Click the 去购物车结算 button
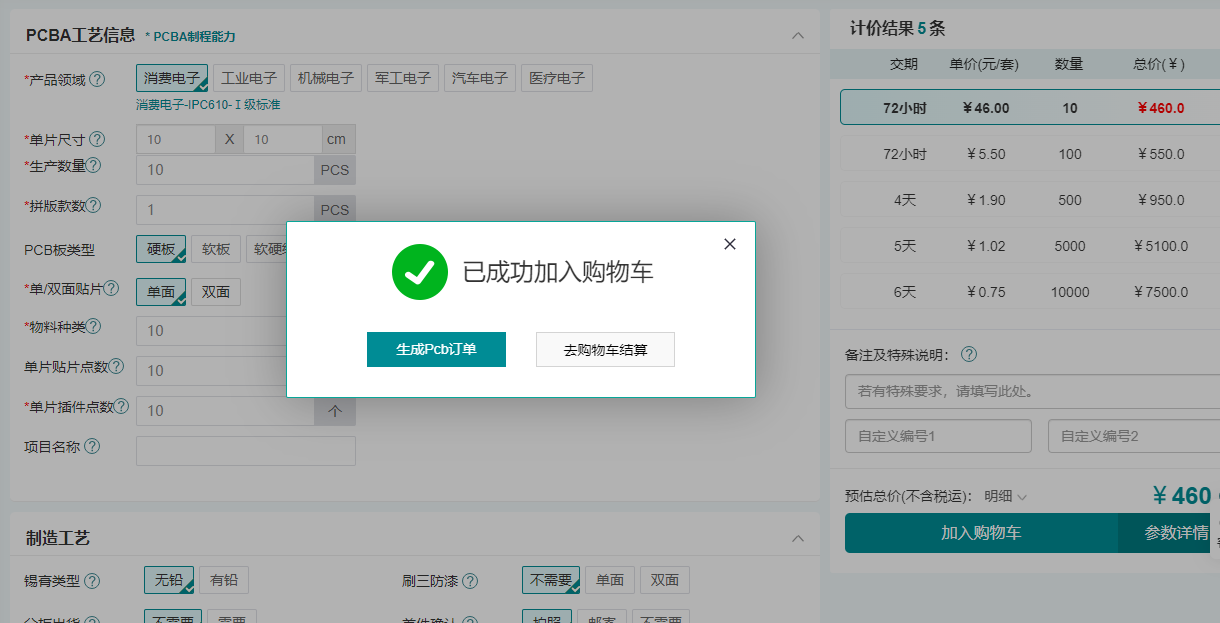This screenshot has width=1220, height=623. (x=605, y=350)
